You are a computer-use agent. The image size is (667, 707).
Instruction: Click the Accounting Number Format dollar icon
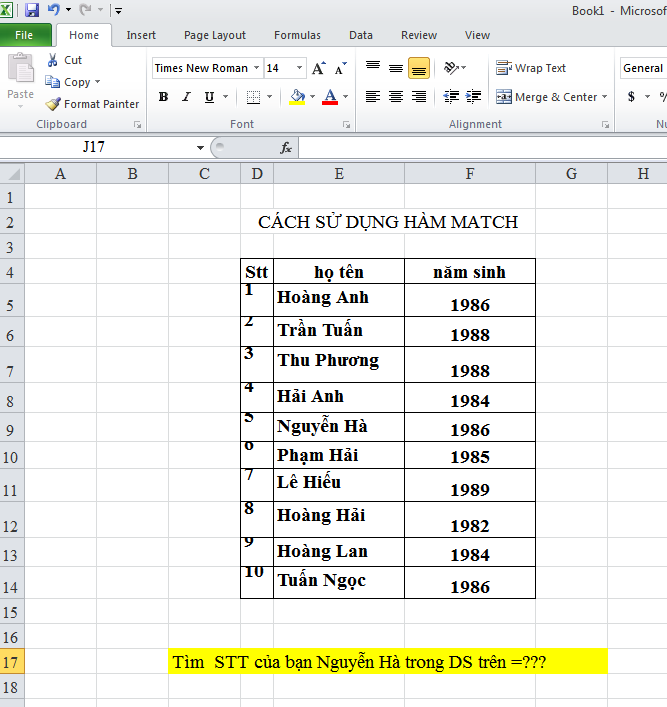point(631,97)
